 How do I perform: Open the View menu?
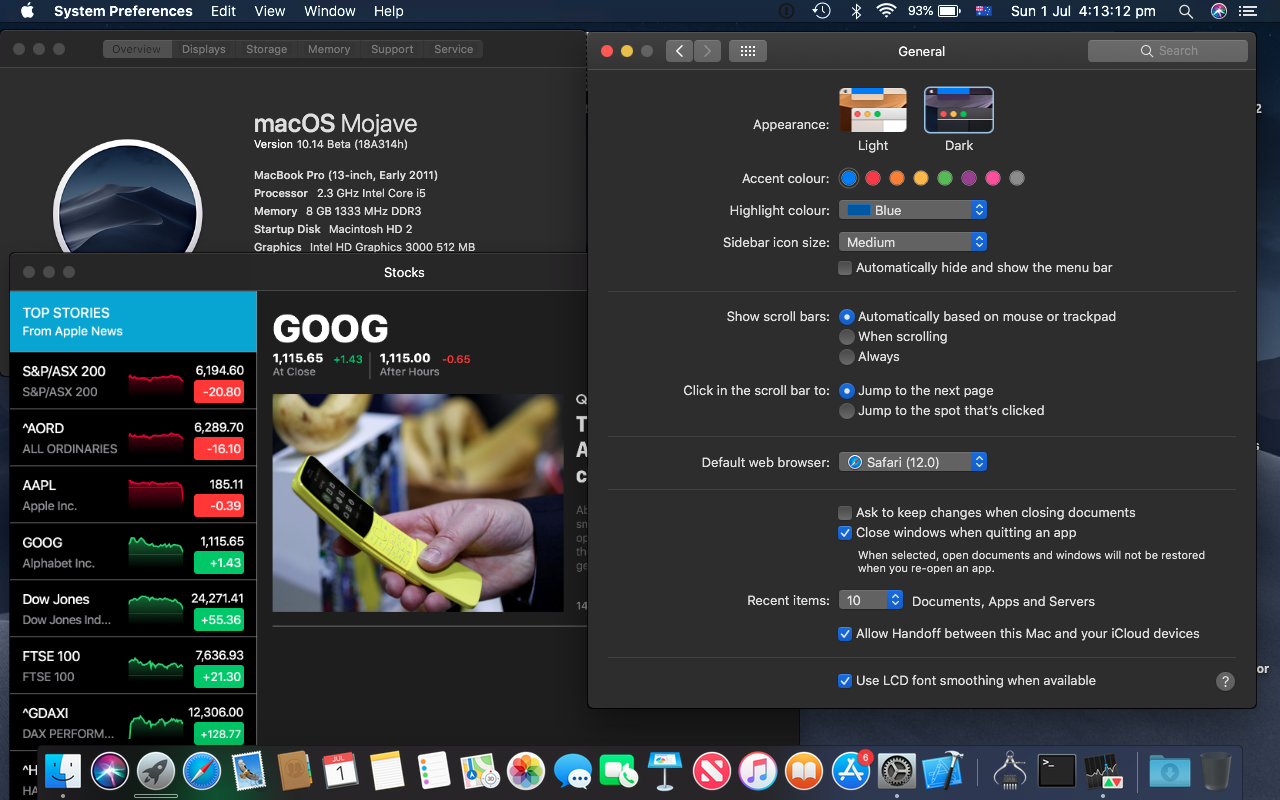pyautogui.click(x=270, y=11)
